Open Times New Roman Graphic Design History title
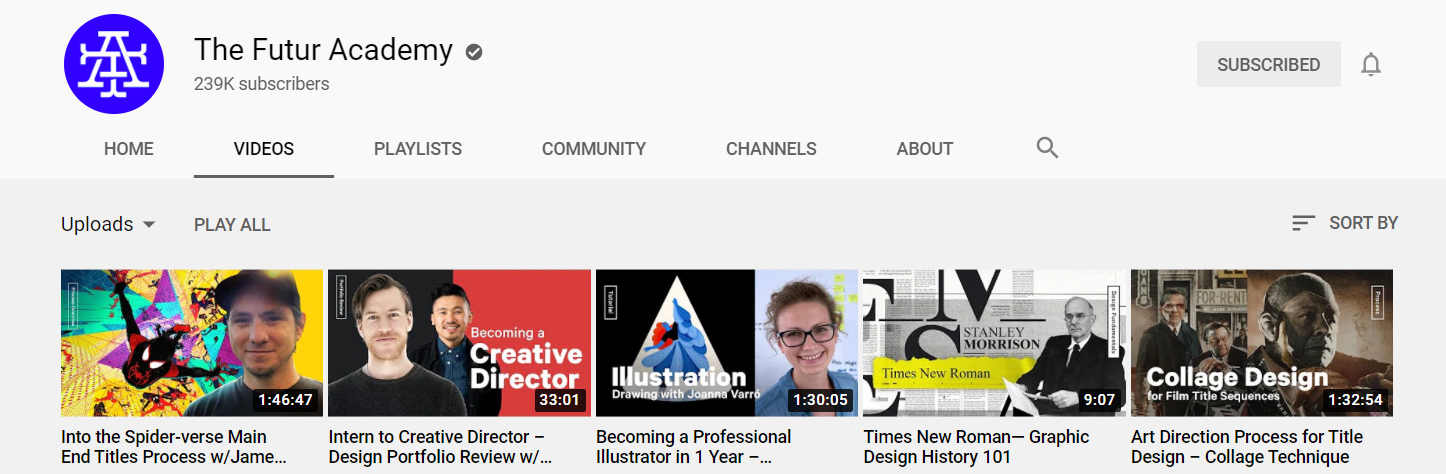Screen dimensions: 1446x474 click(976, 447)
